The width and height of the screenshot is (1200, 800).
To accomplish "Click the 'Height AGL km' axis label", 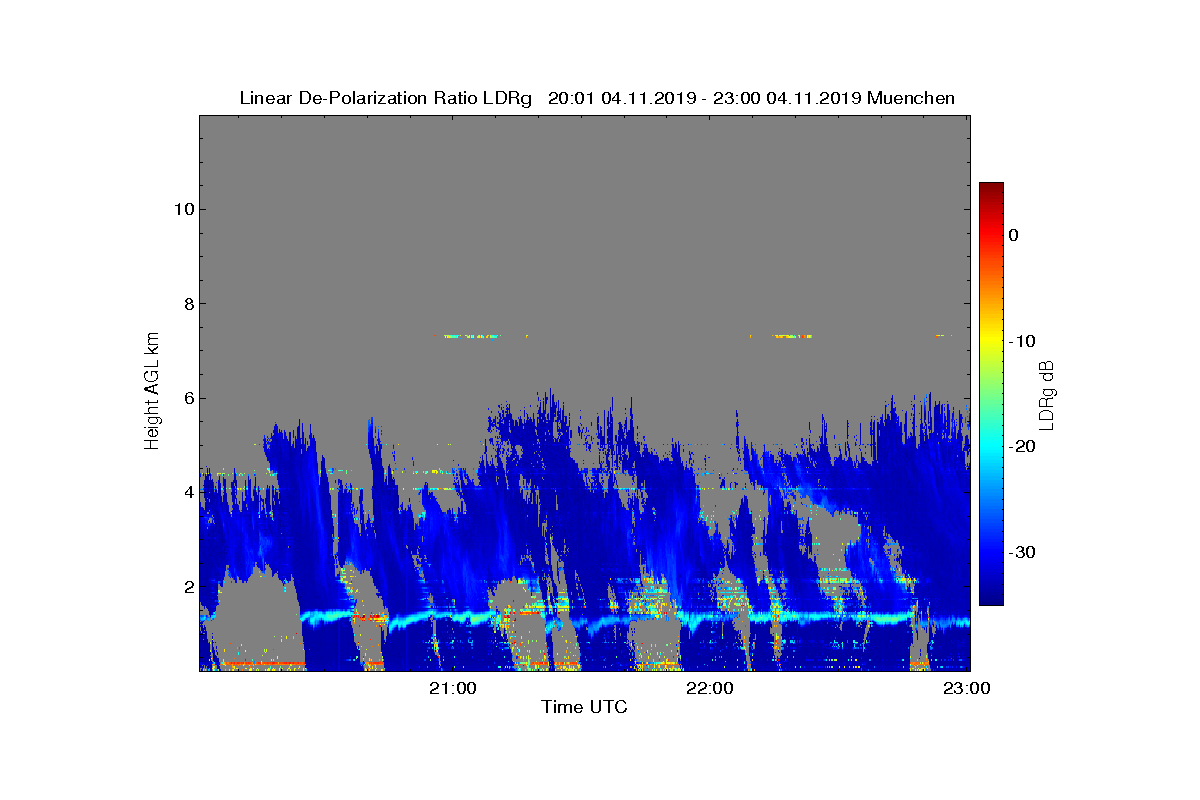I will coord(152,393).
